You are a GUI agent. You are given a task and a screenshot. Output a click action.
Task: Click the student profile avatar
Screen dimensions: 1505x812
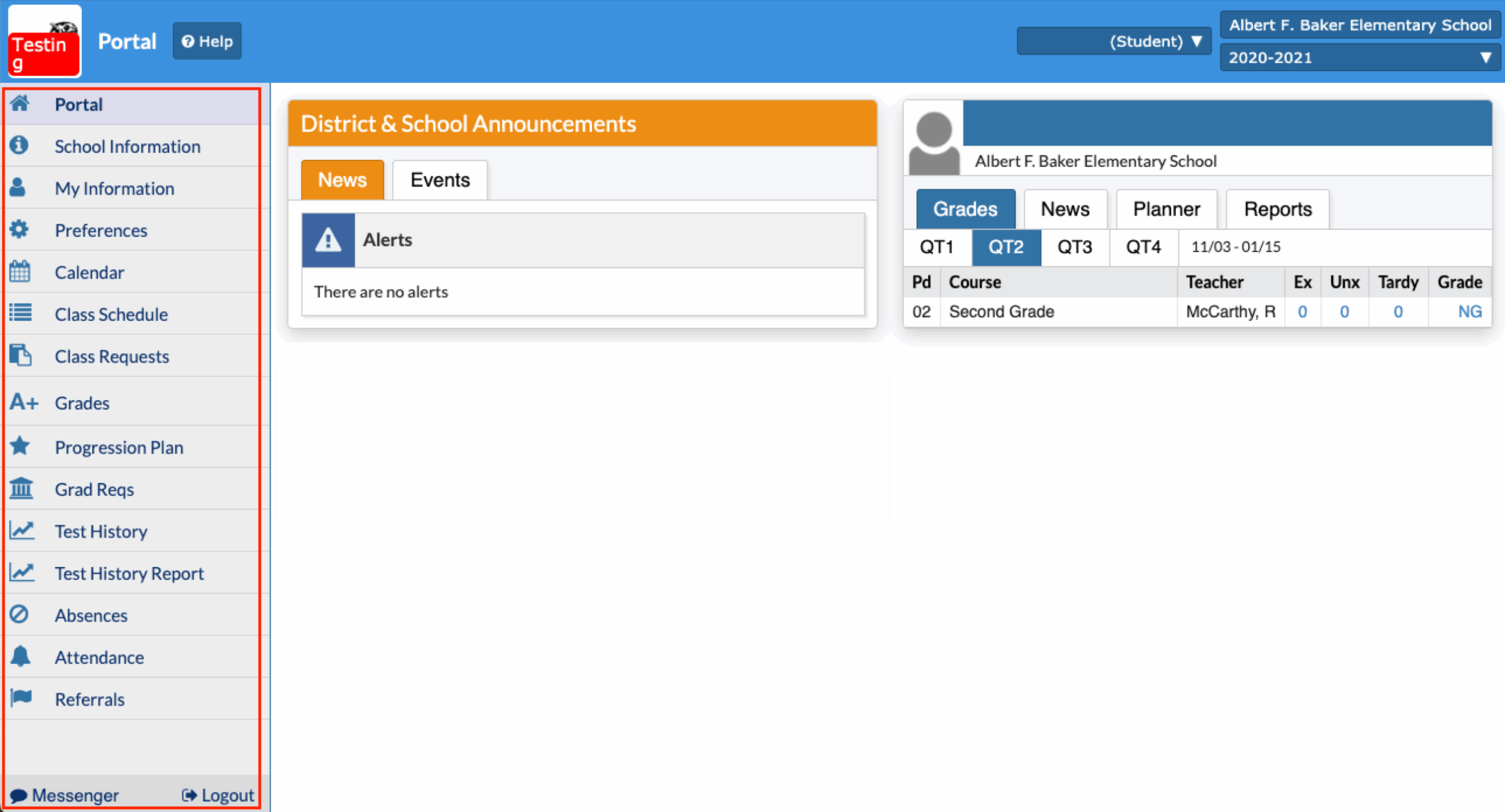pyautogui.click(x=934, y=141)
